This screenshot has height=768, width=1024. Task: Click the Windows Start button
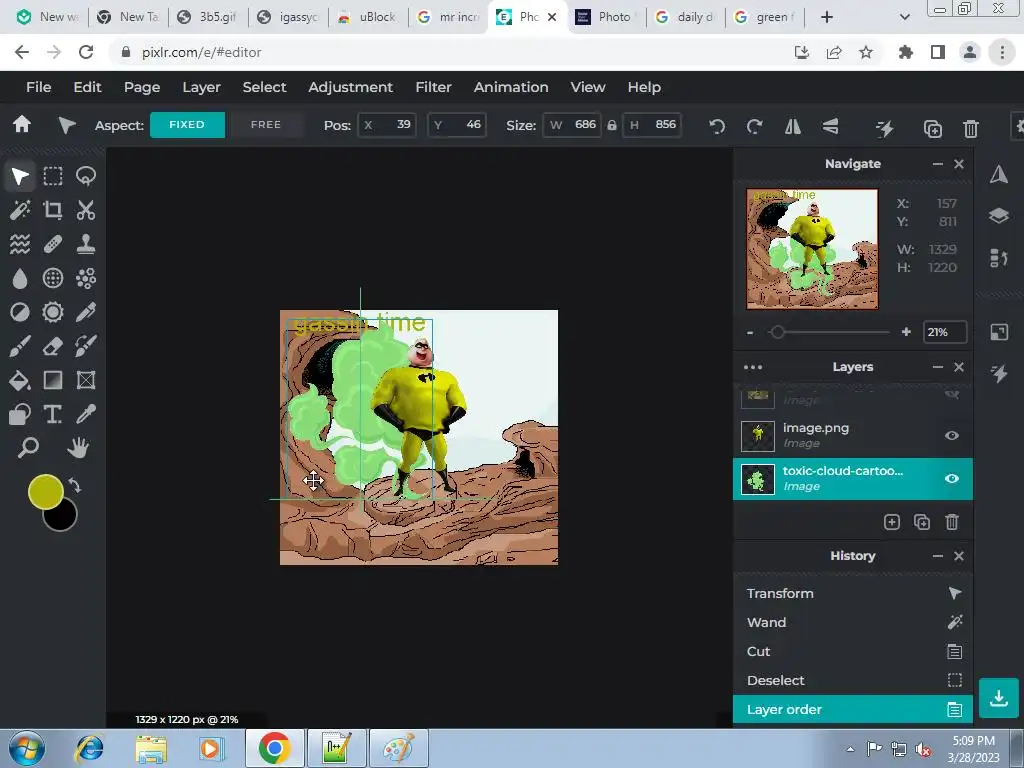27,749
